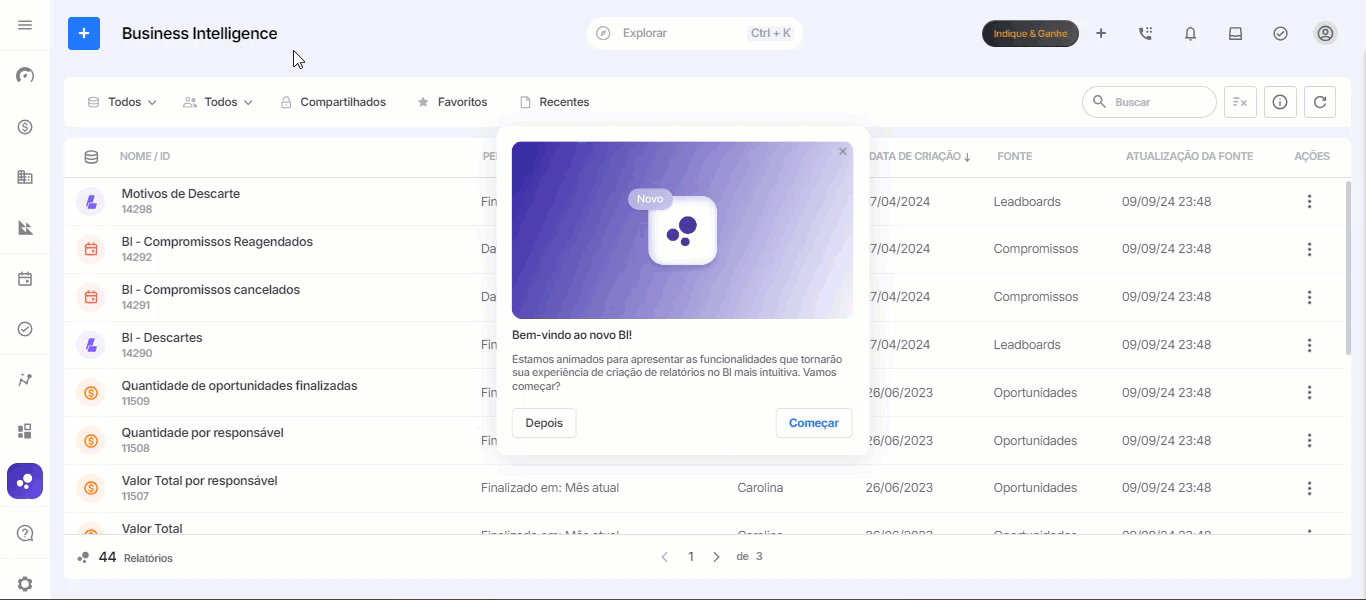Image resolution: width=1366 pixels, height=600 pixels.
Task: Switch to the Favoritos filter tab
Action: click(x=452, y=102)
